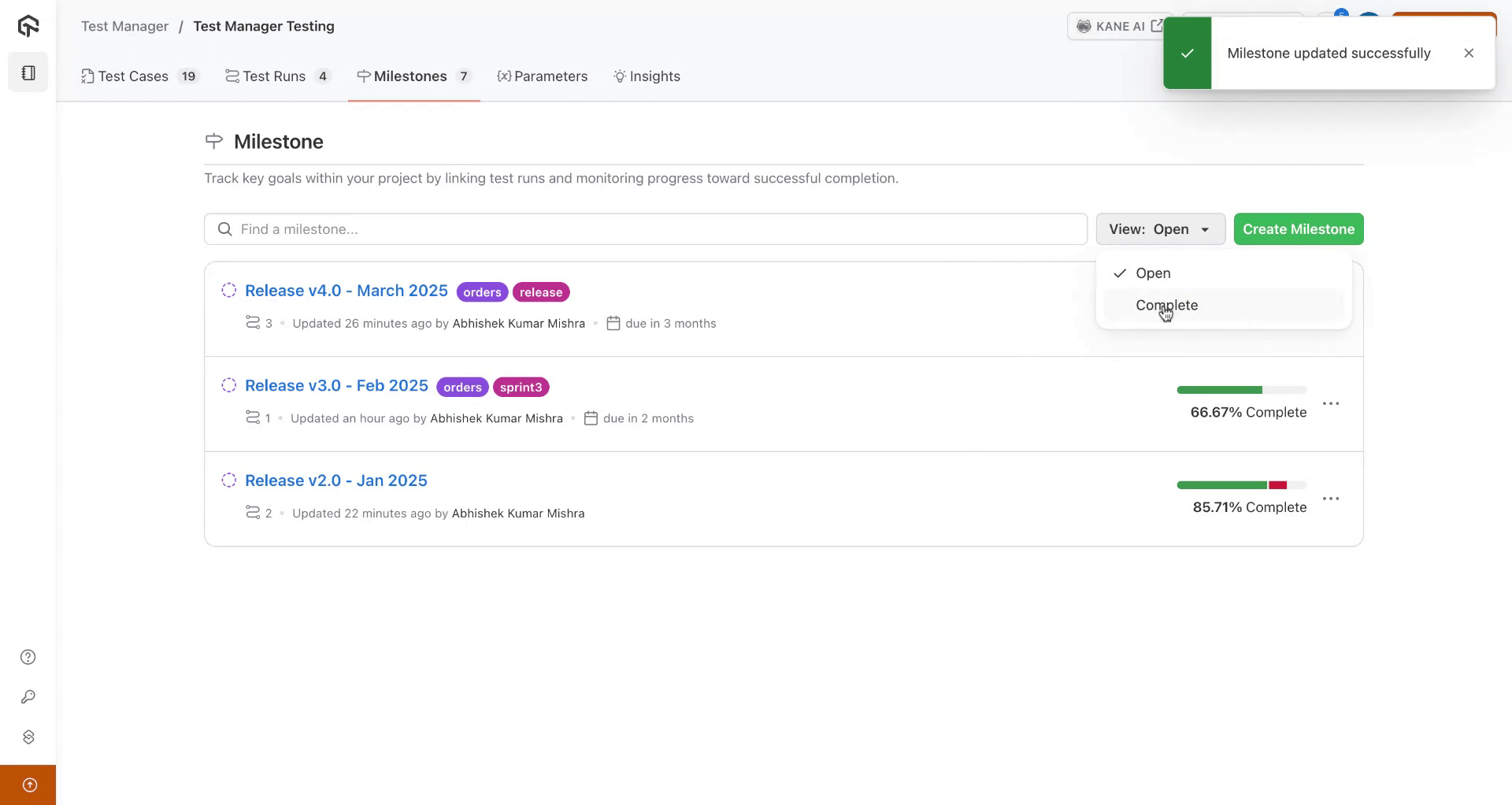Viewport: 1512px width, 805px height.
Task: Click status circle of Release v4.0 milestone
Action: tap(228, 291)
